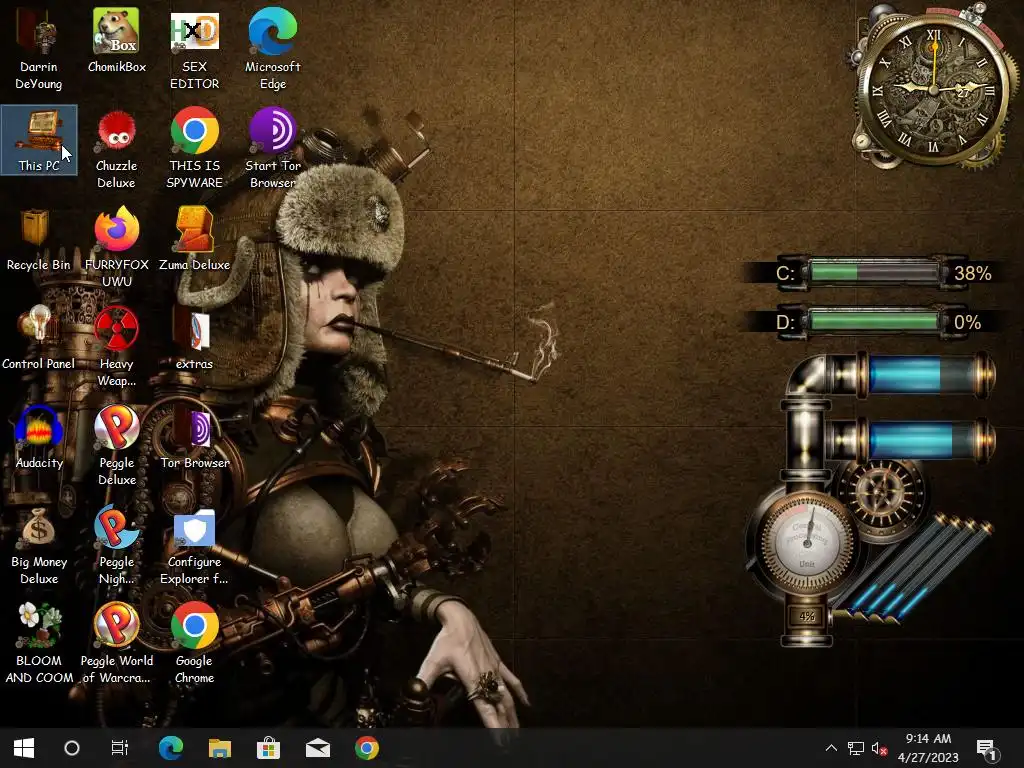This screenshot has height=768, width=1024.
Task: Open Microsoft Store from the taskbar
Action: tap(268, 748)
